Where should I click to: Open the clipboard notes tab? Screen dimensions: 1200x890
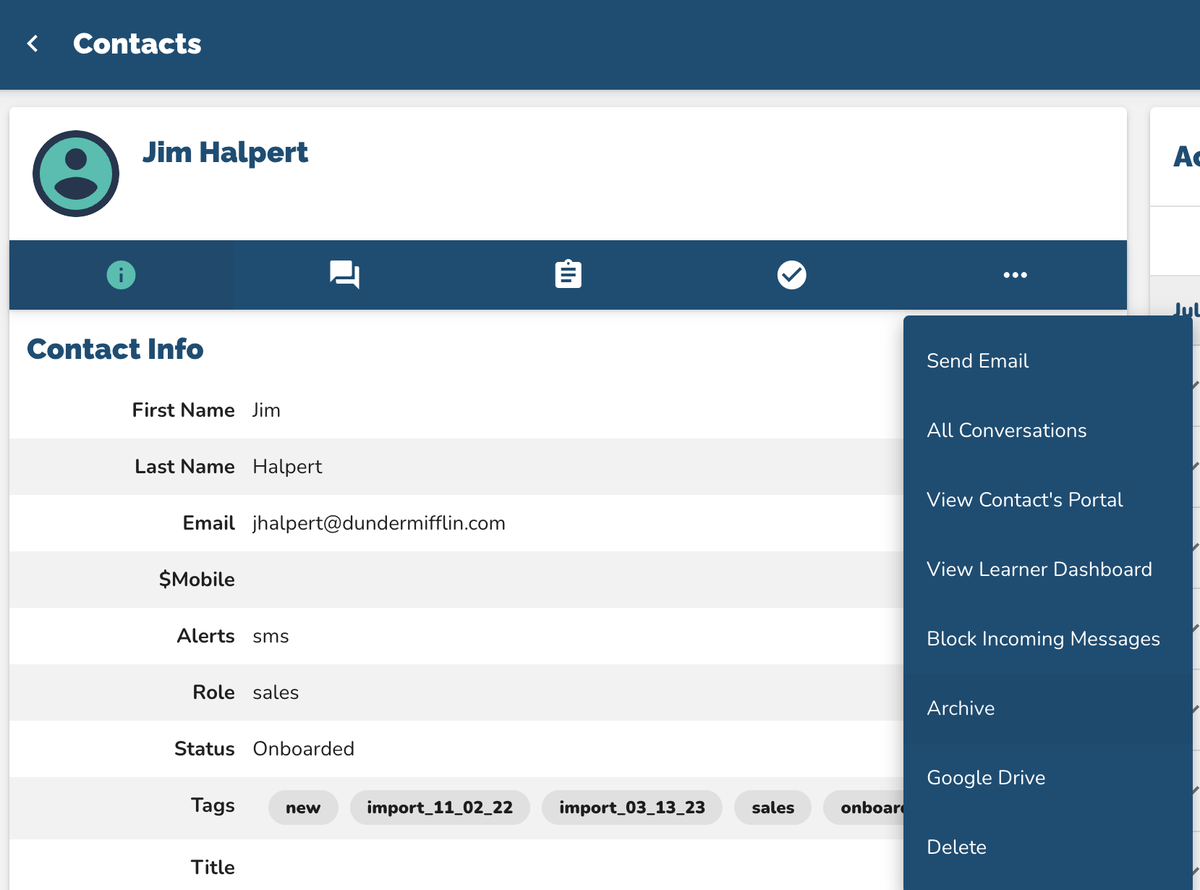point(568,275)
